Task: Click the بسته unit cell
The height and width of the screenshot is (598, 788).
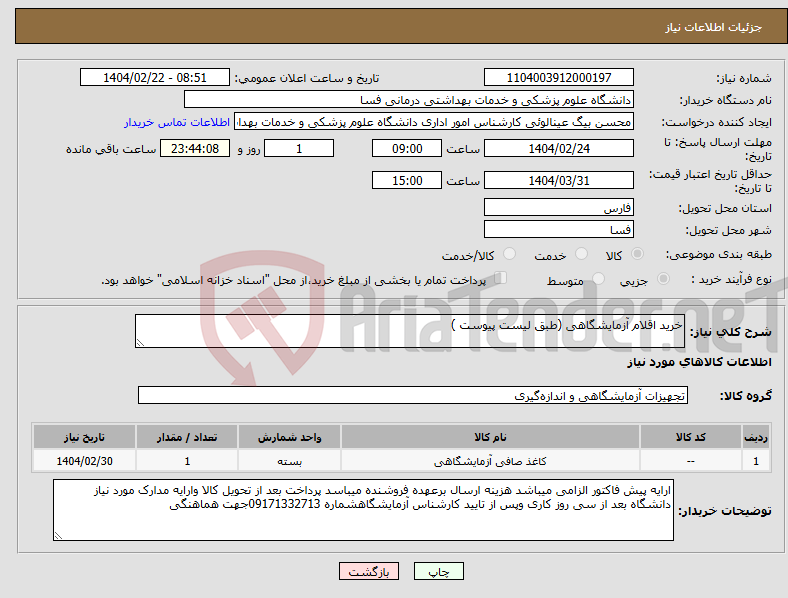Action: coord(289,461)
